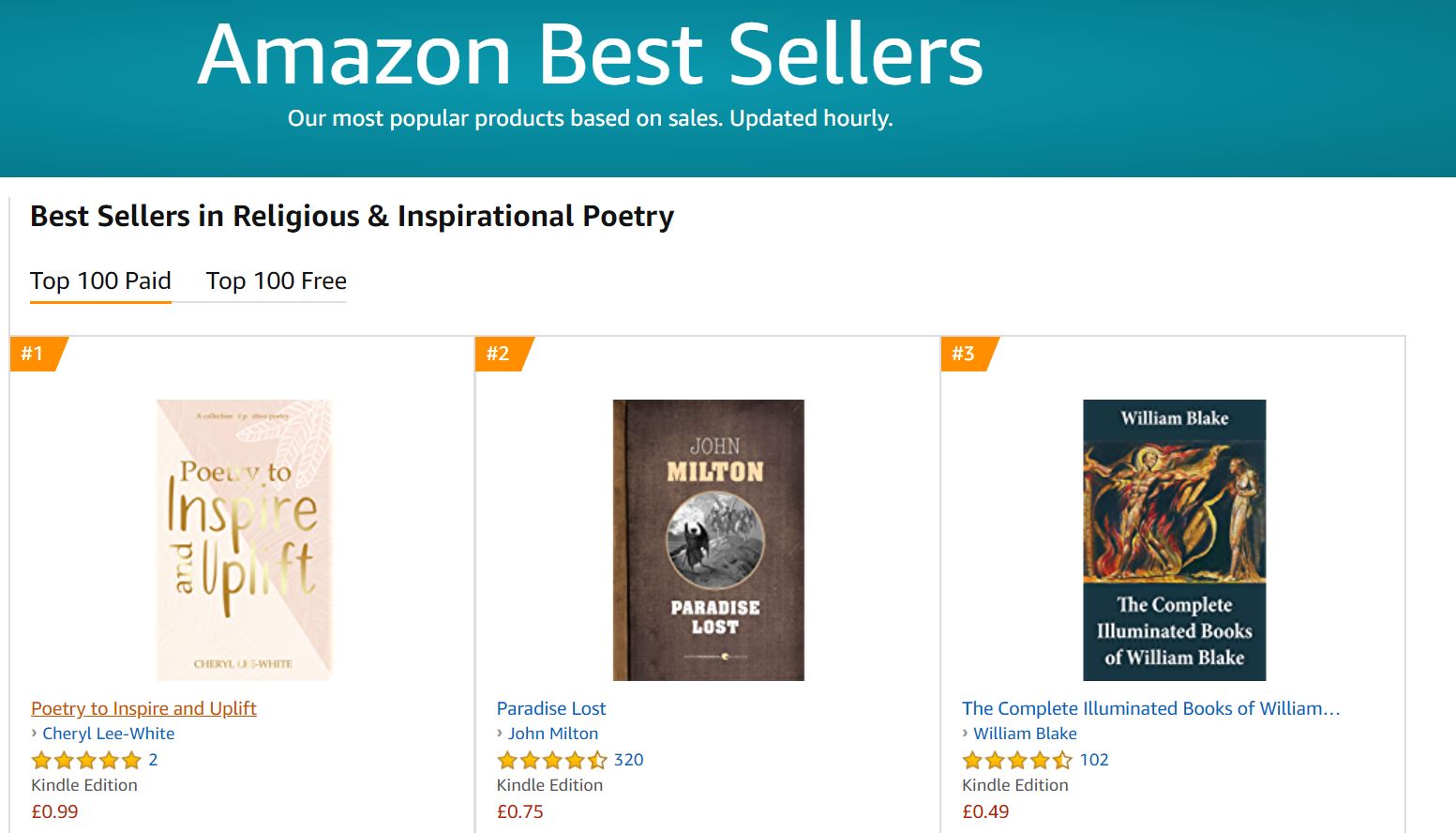1456x833 pixels.
Task: Select the Top 100 Paid tab
Action: [x=100, y=281]
